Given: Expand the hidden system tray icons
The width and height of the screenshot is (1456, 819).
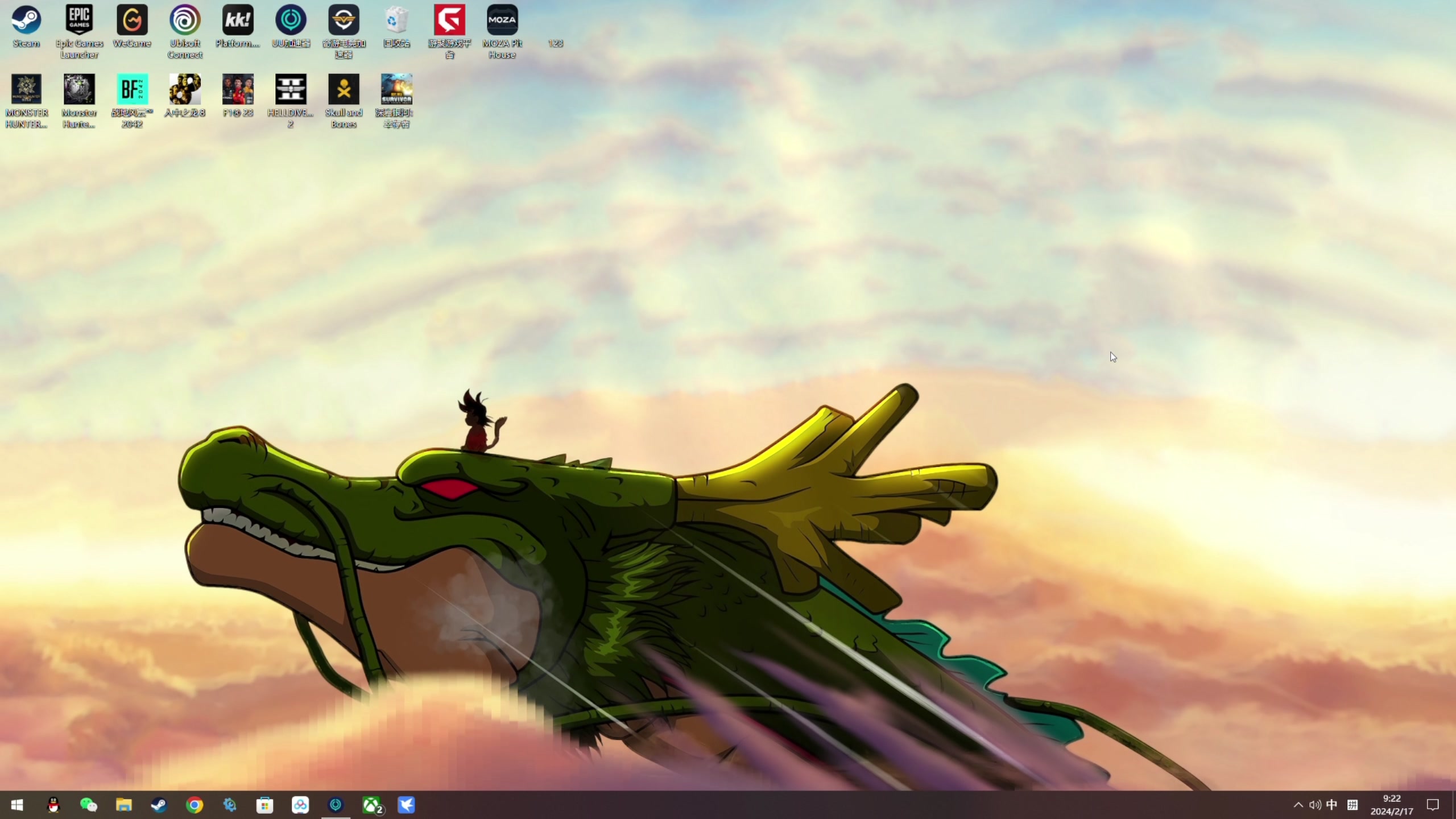Looking at the screenshot, I should click(1298, 805).
